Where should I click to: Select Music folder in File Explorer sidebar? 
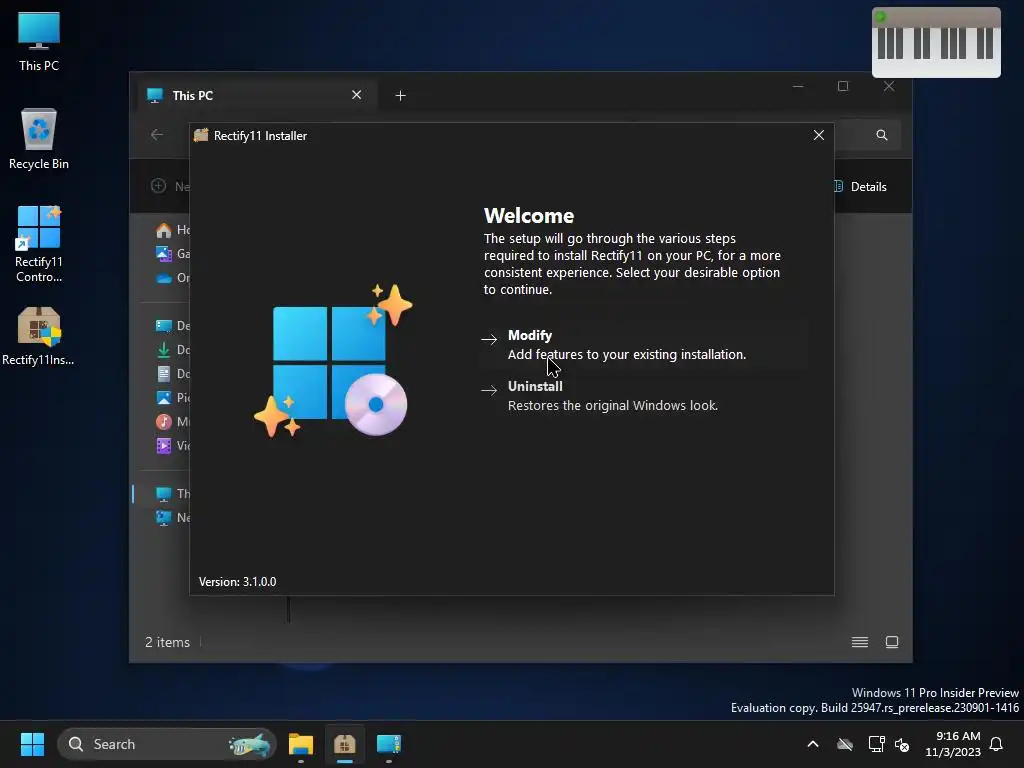pyautogui.click(x=172, y=421)
